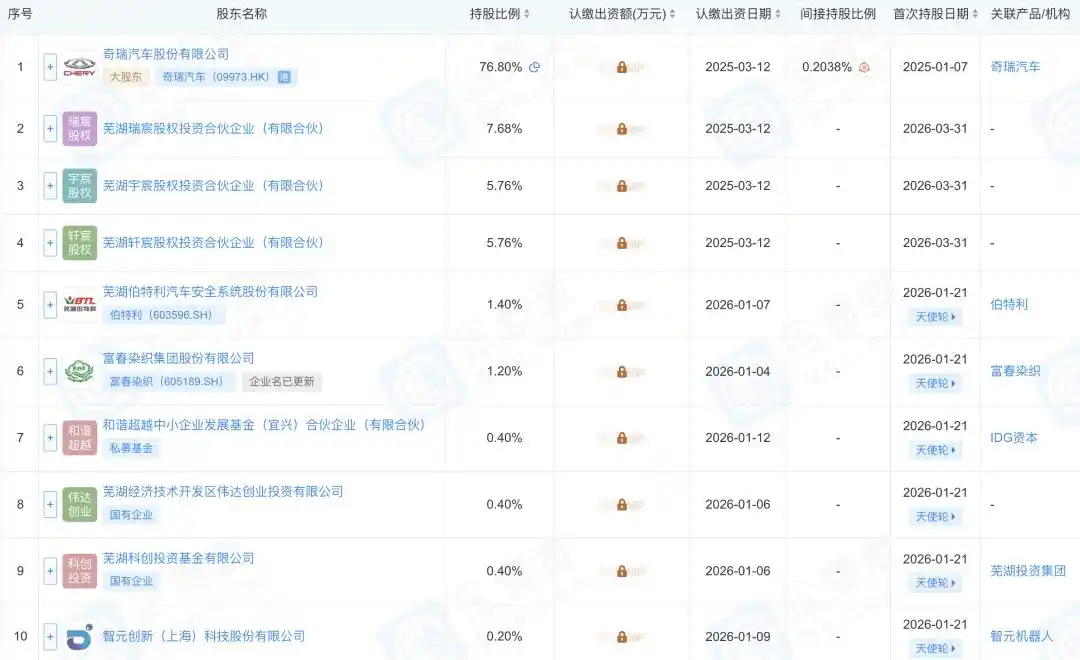Click the 宇宸股权 teal logo icon
The height and width of the screenshot is (660, 1080).
coord(79,186)
